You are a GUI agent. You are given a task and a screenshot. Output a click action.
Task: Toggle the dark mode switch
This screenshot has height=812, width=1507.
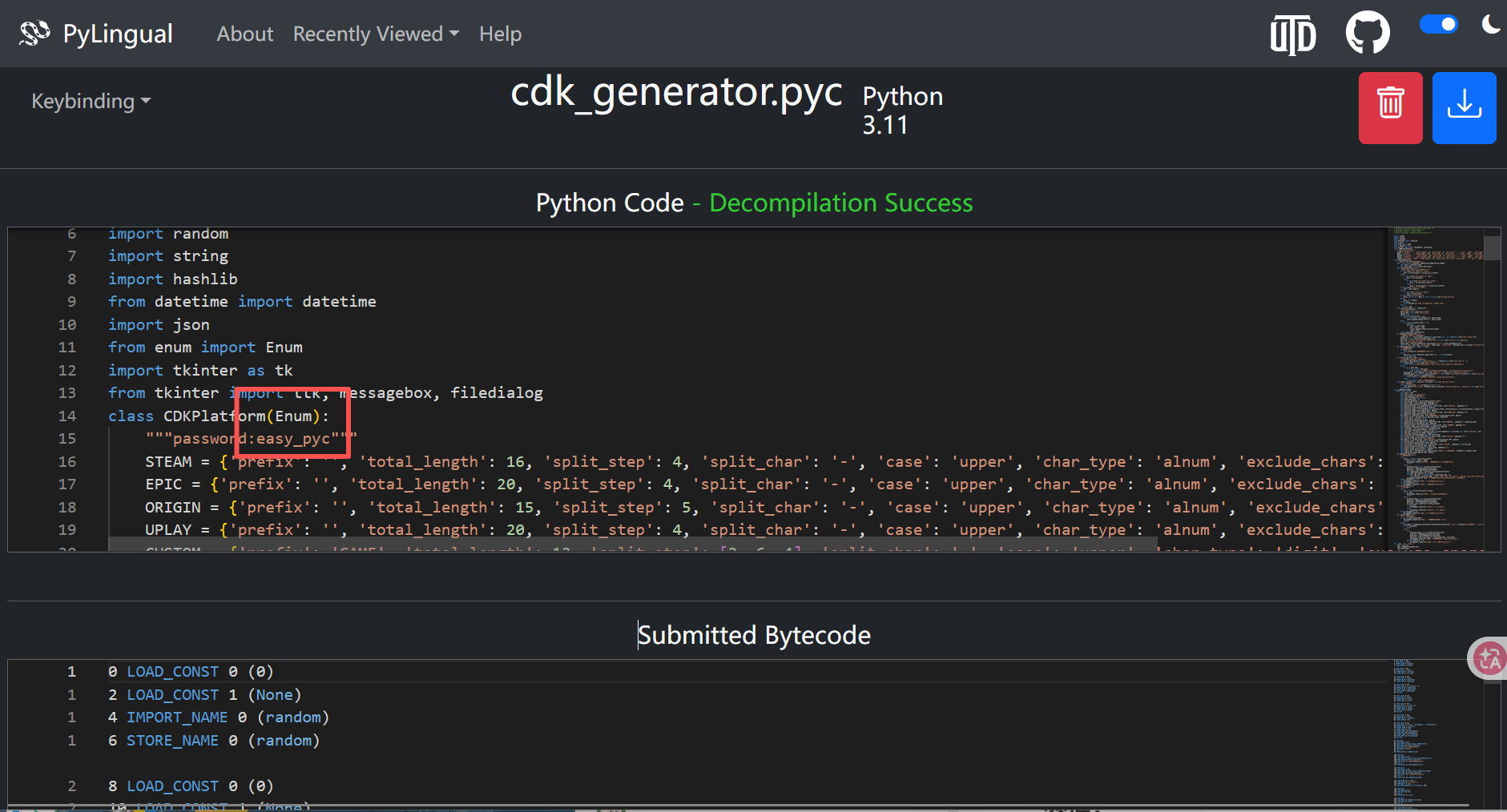coord(1438,24)
